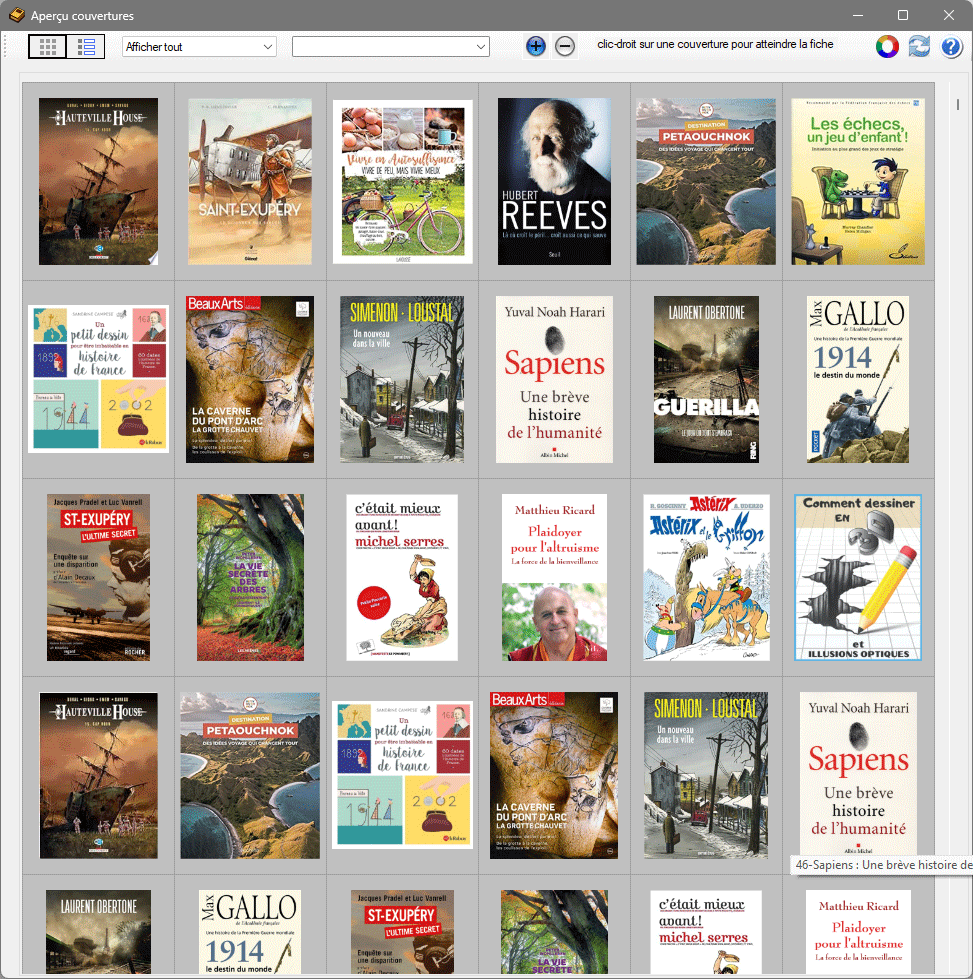Open the empty second filter dropdown
Screen dimensions: 973x979
pos(391,47)
